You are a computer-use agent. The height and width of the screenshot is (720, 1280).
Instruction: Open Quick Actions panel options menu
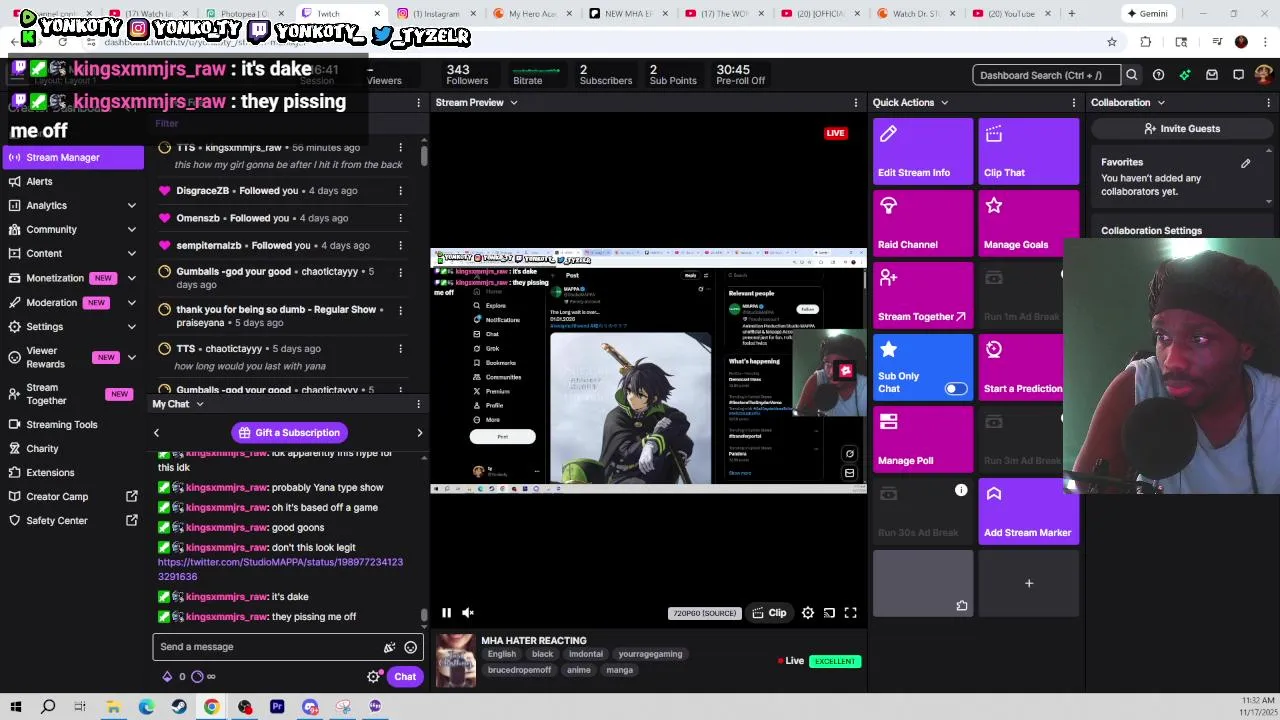(x=1074, y=102)
